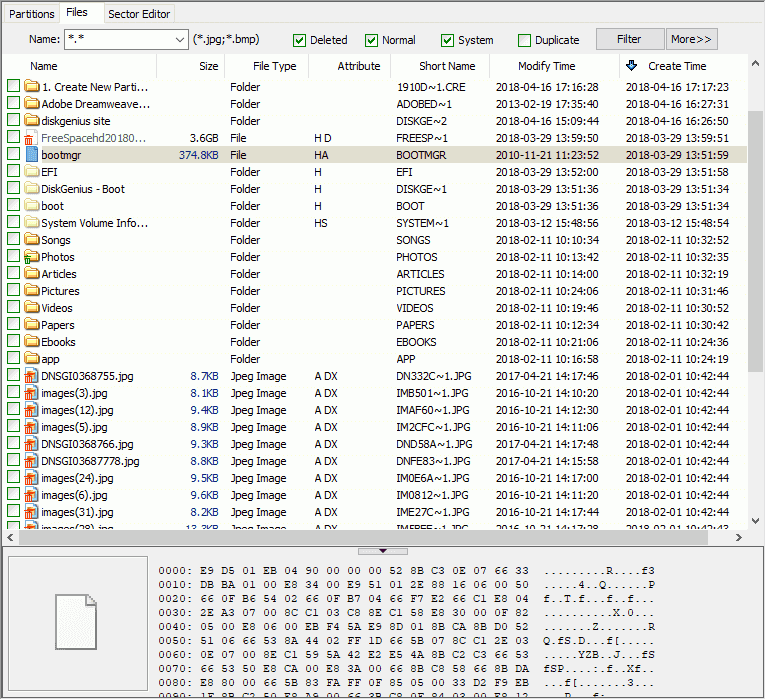The image size is (765, 699).
Task: Click the images(24).jpg file icon
Action: click(x=31, y=478)
